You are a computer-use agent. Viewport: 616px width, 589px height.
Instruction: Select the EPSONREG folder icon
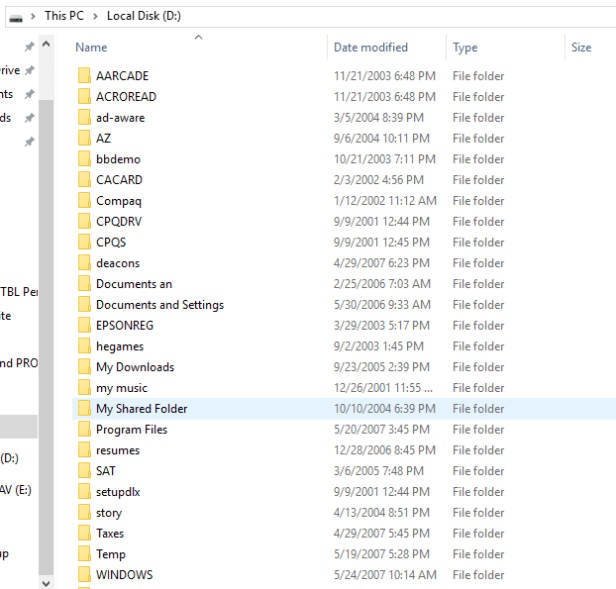(x=84, y=326)
